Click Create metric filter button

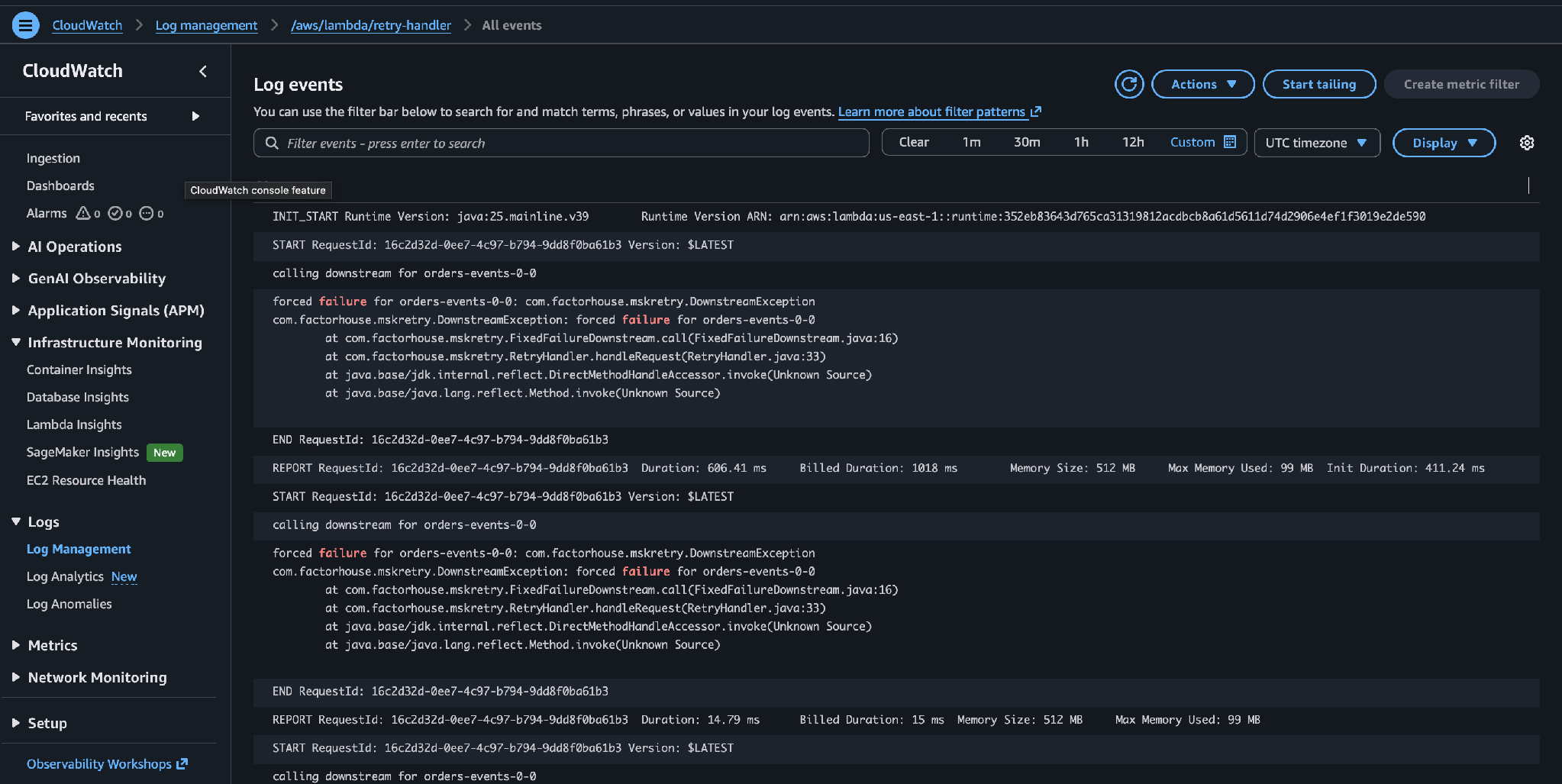[x=1461, y=84]
